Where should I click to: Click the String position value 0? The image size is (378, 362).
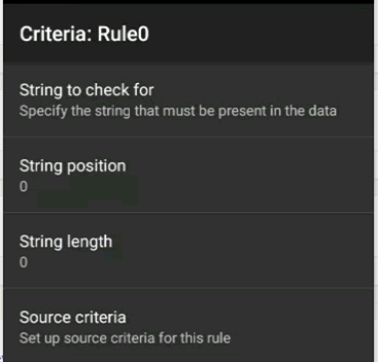pos(23,186)
